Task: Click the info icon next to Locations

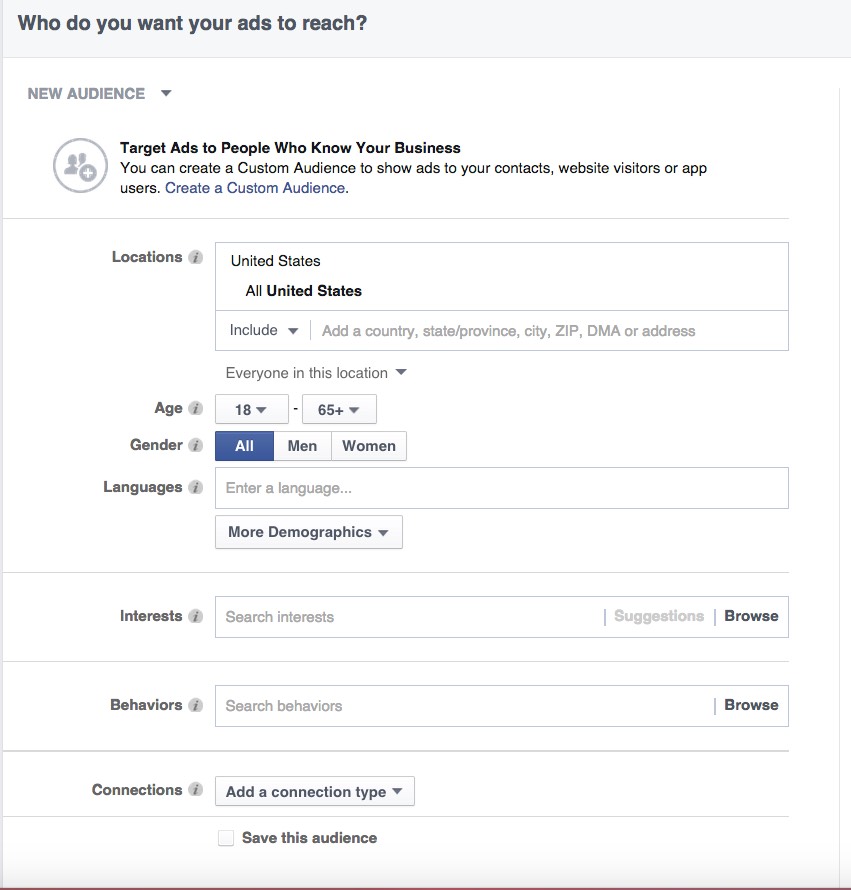Action: [196, 258]
